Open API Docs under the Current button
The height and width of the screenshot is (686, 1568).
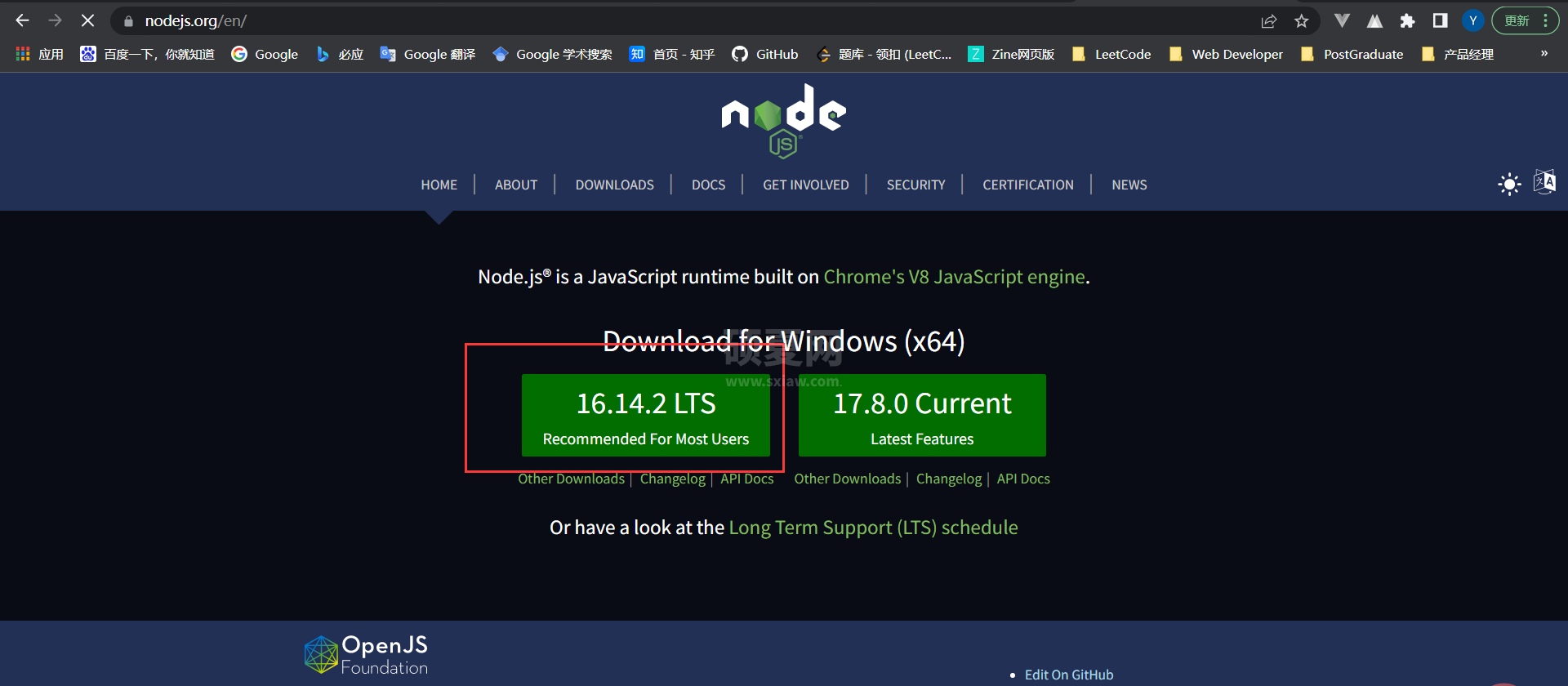point(1023,479)
